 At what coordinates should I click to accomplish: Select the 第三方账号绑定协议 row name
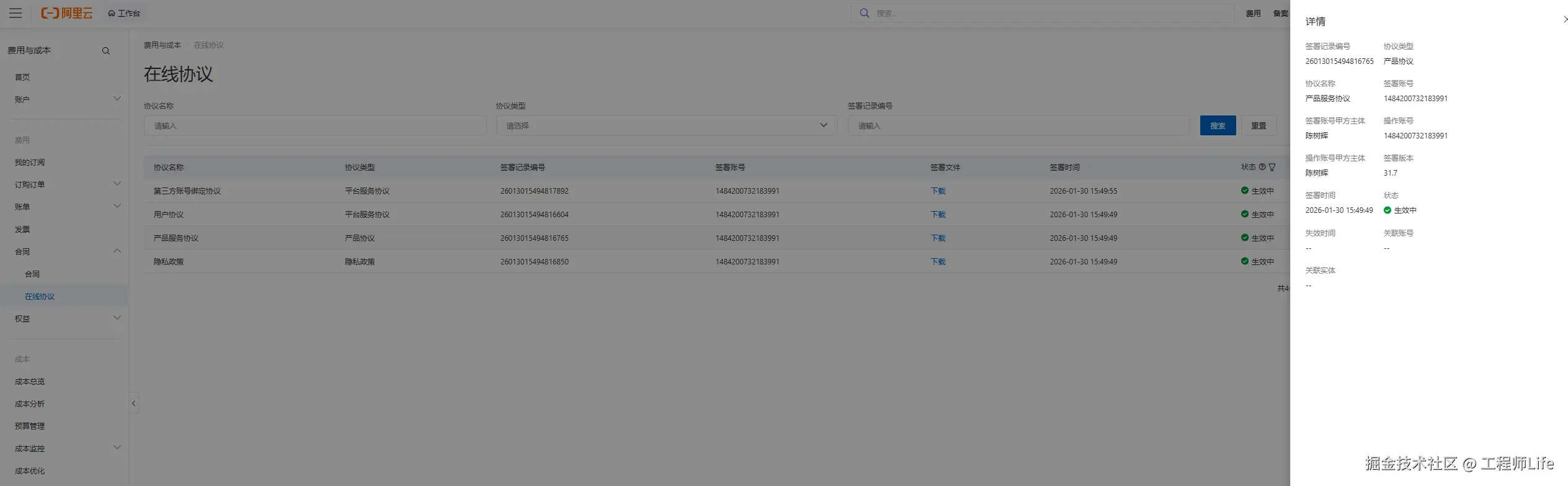[x=187, y=191]
